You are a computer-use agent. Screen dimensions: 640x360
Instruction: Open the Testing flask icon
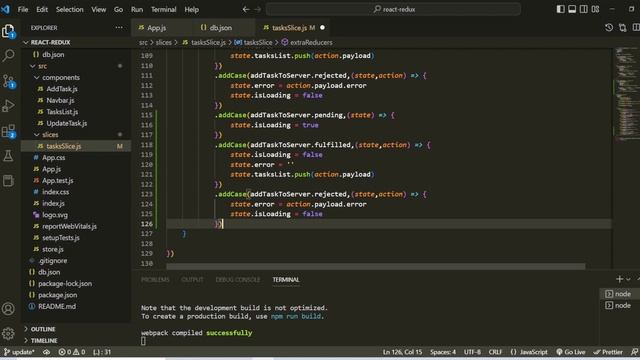8,156
